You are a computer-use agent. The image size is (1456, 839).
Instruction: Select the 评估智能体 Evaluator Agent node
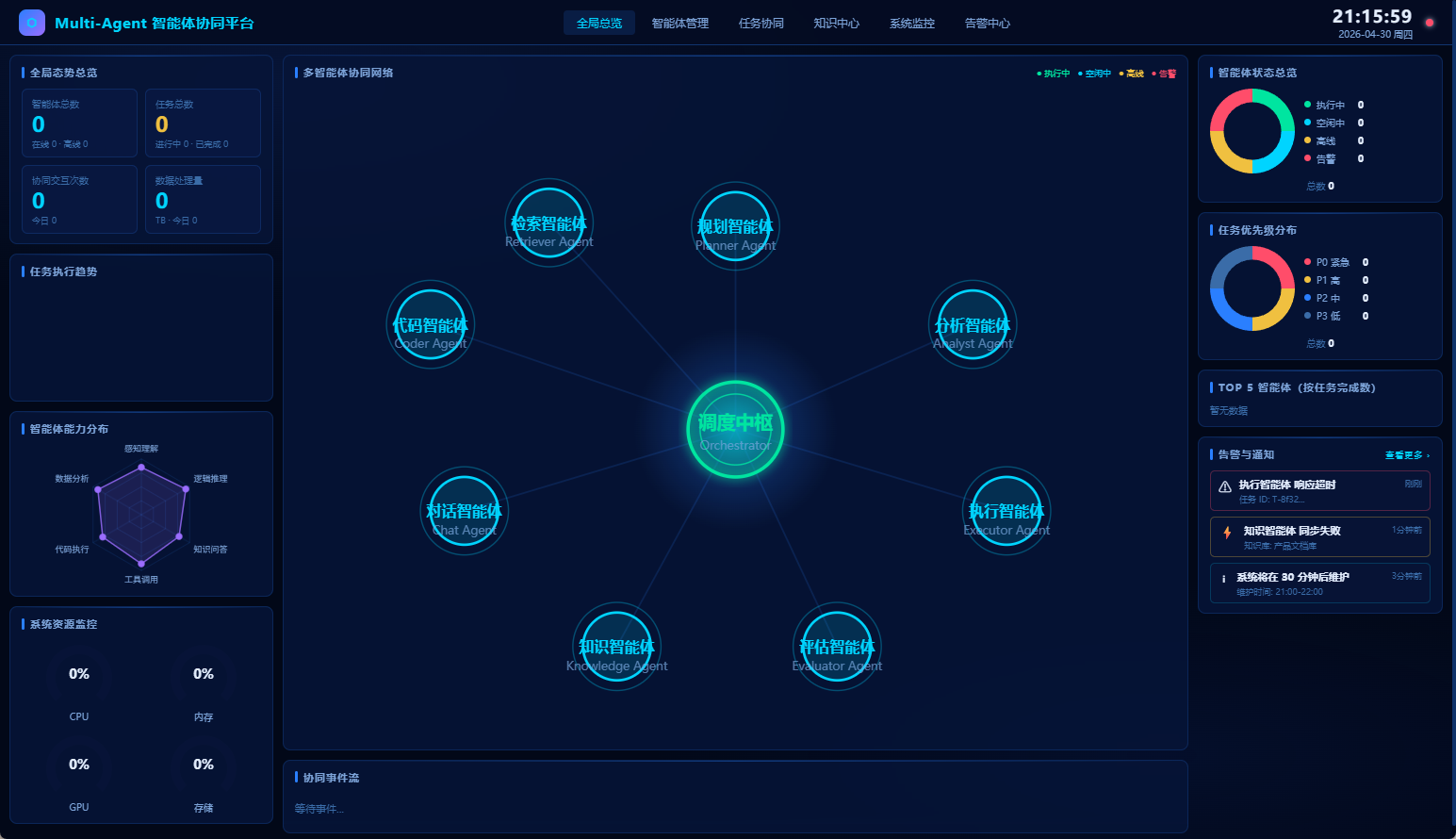tap(837, 646)
